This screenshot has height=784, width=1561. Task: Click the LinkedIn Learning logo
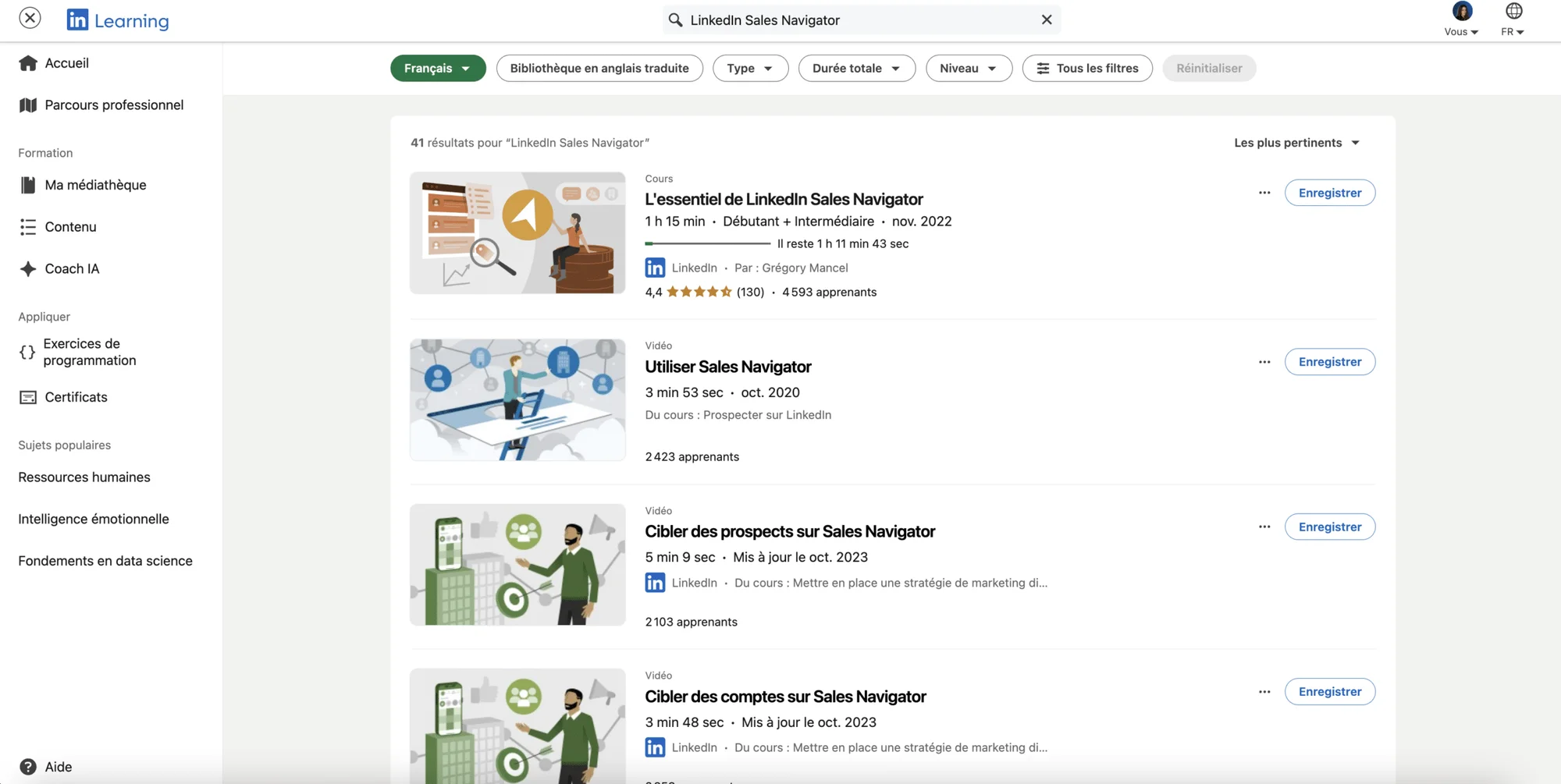(118, 20)
